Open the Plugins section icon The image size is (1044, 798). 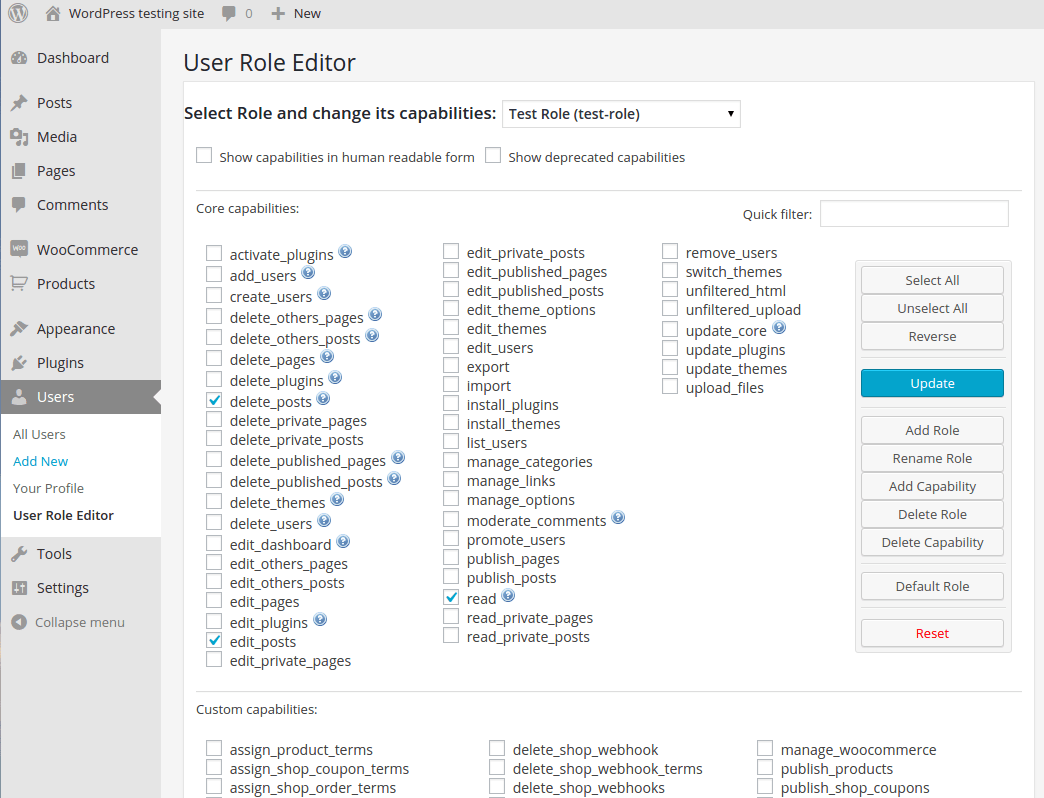tap(21, 363)
